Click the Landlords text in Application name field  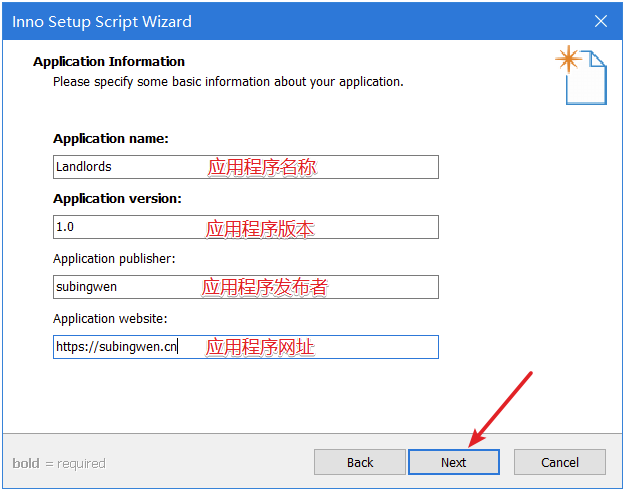84,167
